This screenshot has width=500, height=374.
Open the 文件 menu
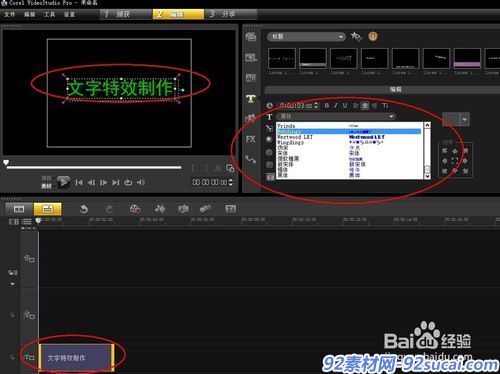click(9, 14)
